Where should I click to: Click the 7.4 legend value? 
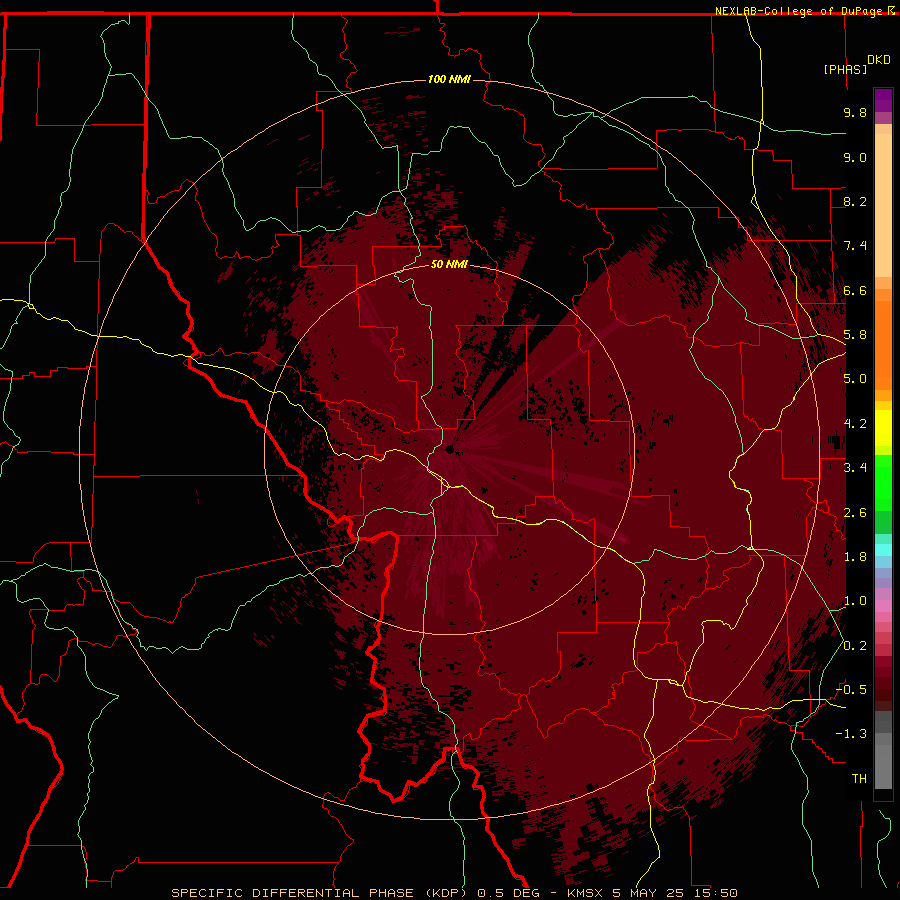pyautogui.click(x=855, y=246)
